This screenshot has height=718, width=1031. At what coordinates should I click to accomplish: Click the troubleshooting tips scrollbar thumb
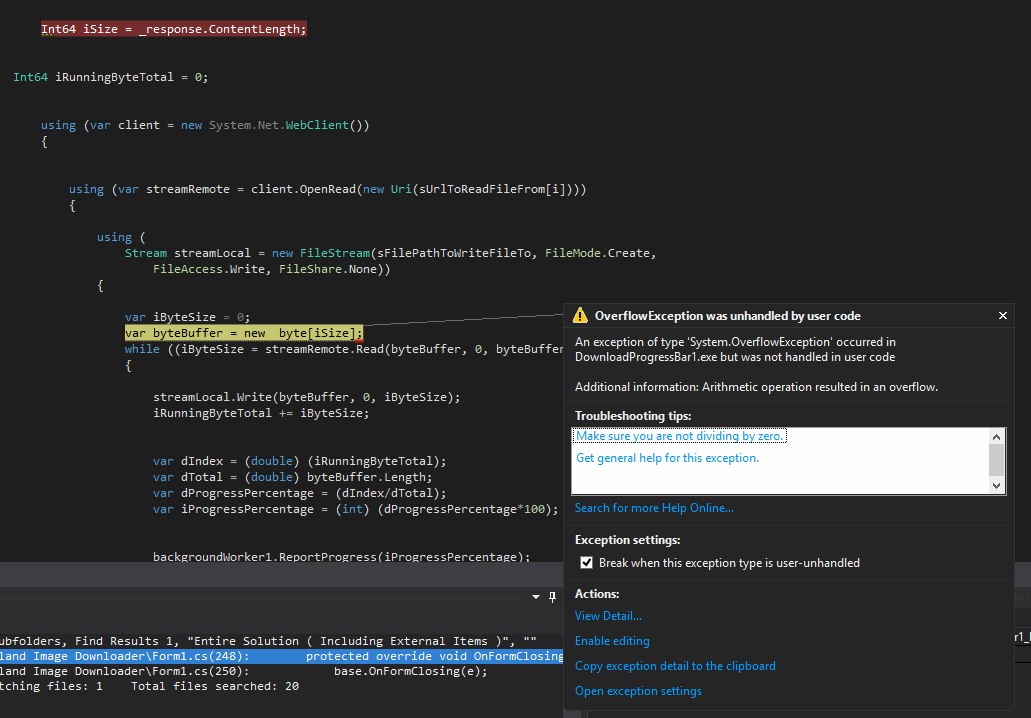point(996,459)
